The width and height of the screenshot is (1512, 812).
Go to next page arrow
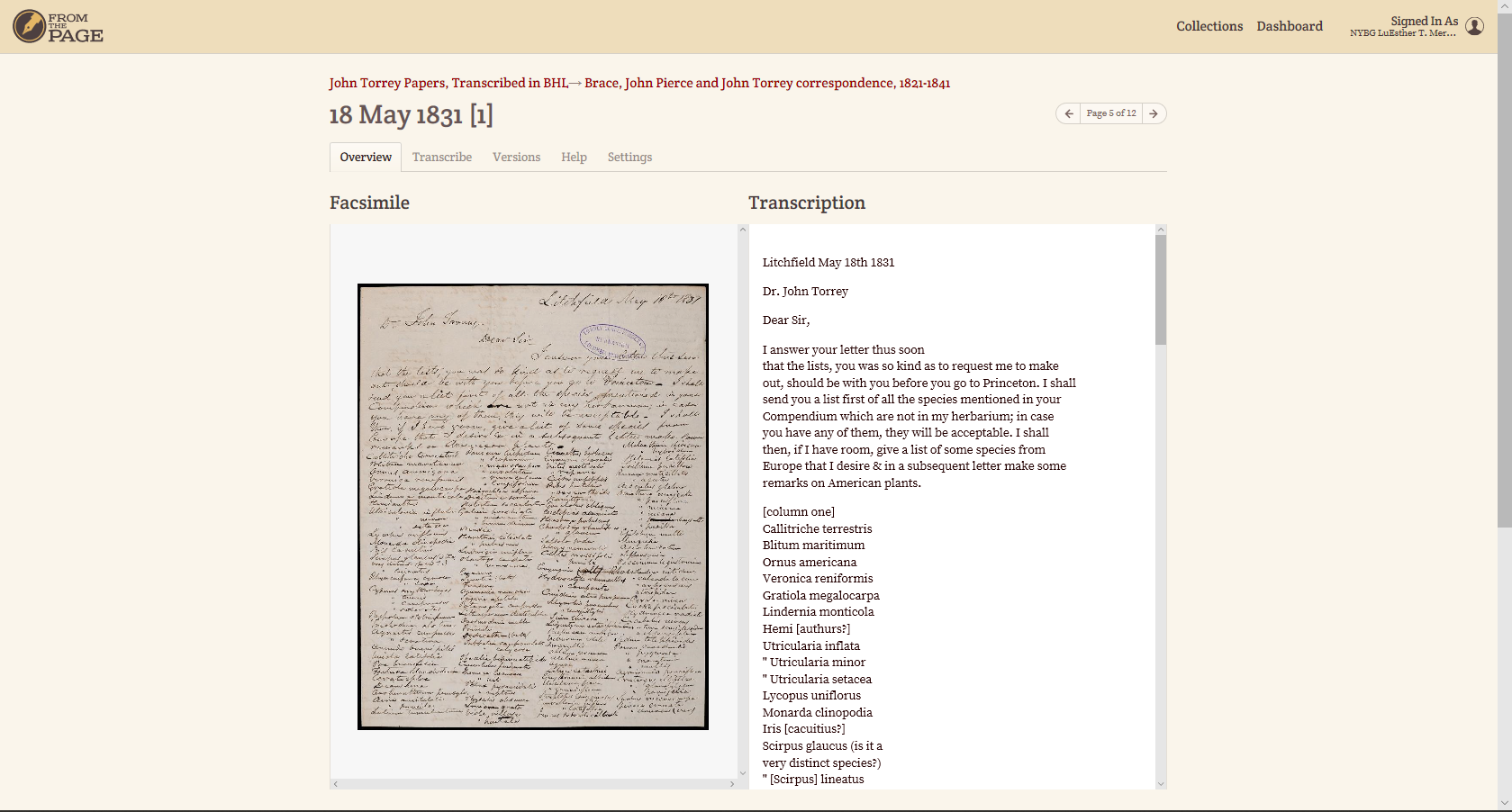click(x=1154, y=113)
